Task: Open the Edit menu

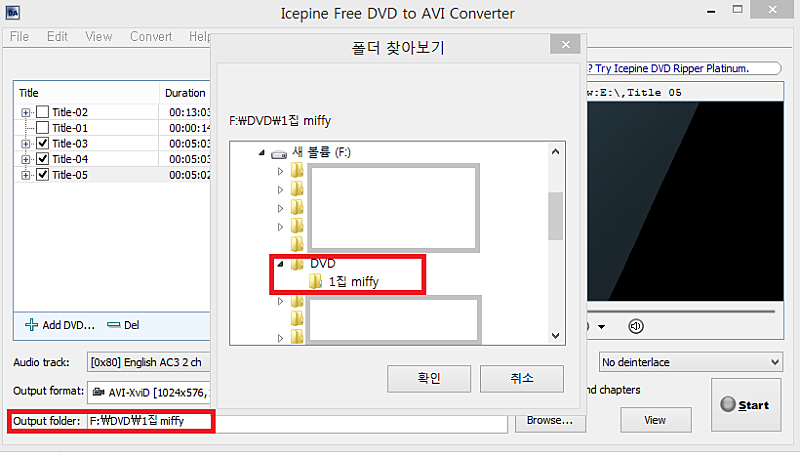Action: click(x=57, y=37)
